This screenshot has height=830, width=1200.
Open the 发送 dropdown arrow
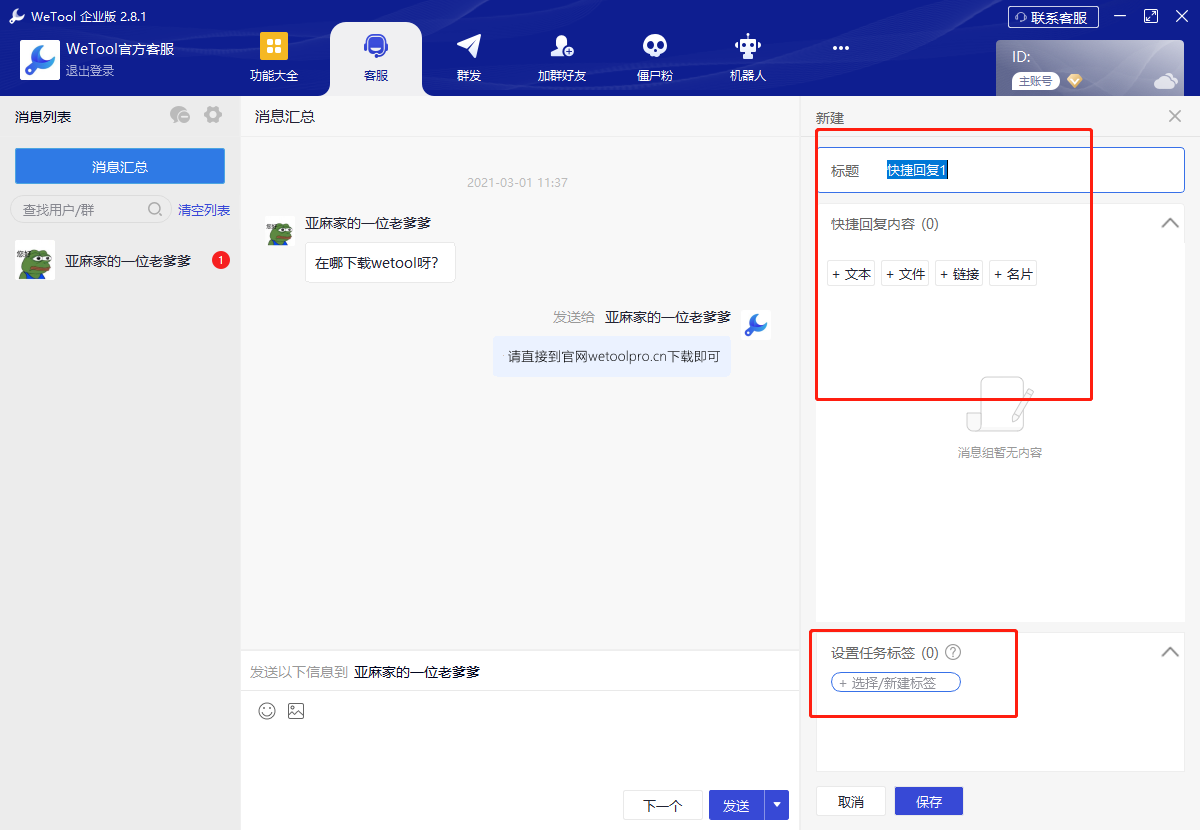click(x=777, y=805)
